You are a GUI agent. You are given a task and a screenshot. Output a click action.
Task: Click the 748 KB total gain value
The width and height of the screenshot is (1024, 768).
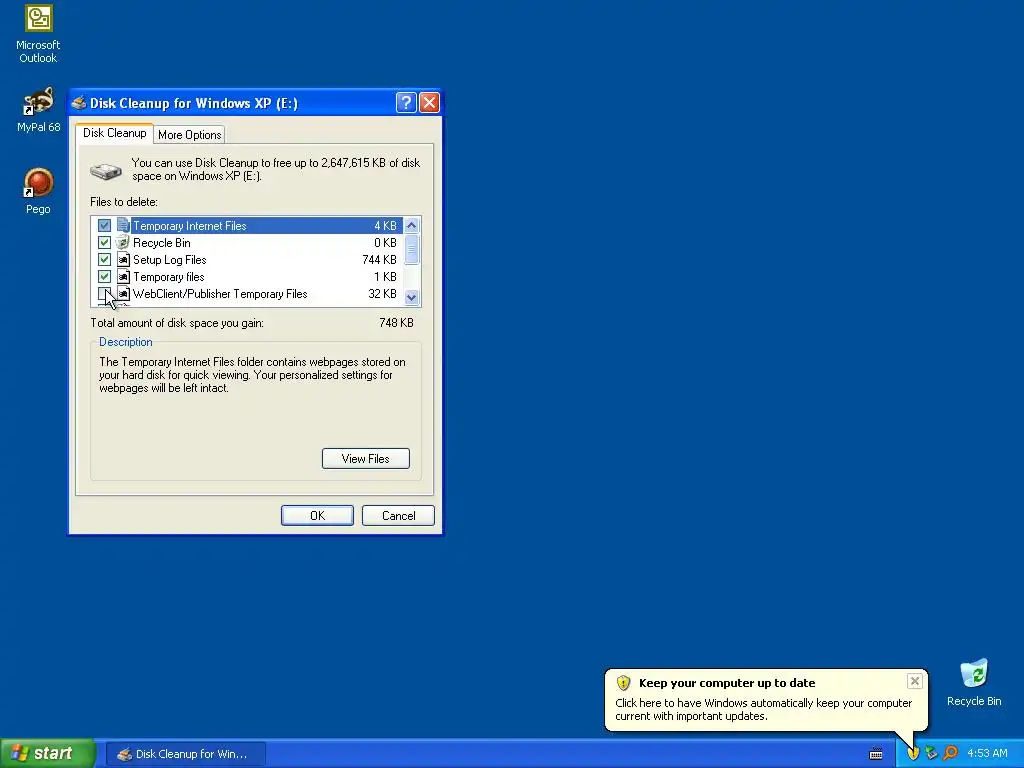tap(396, 323)
